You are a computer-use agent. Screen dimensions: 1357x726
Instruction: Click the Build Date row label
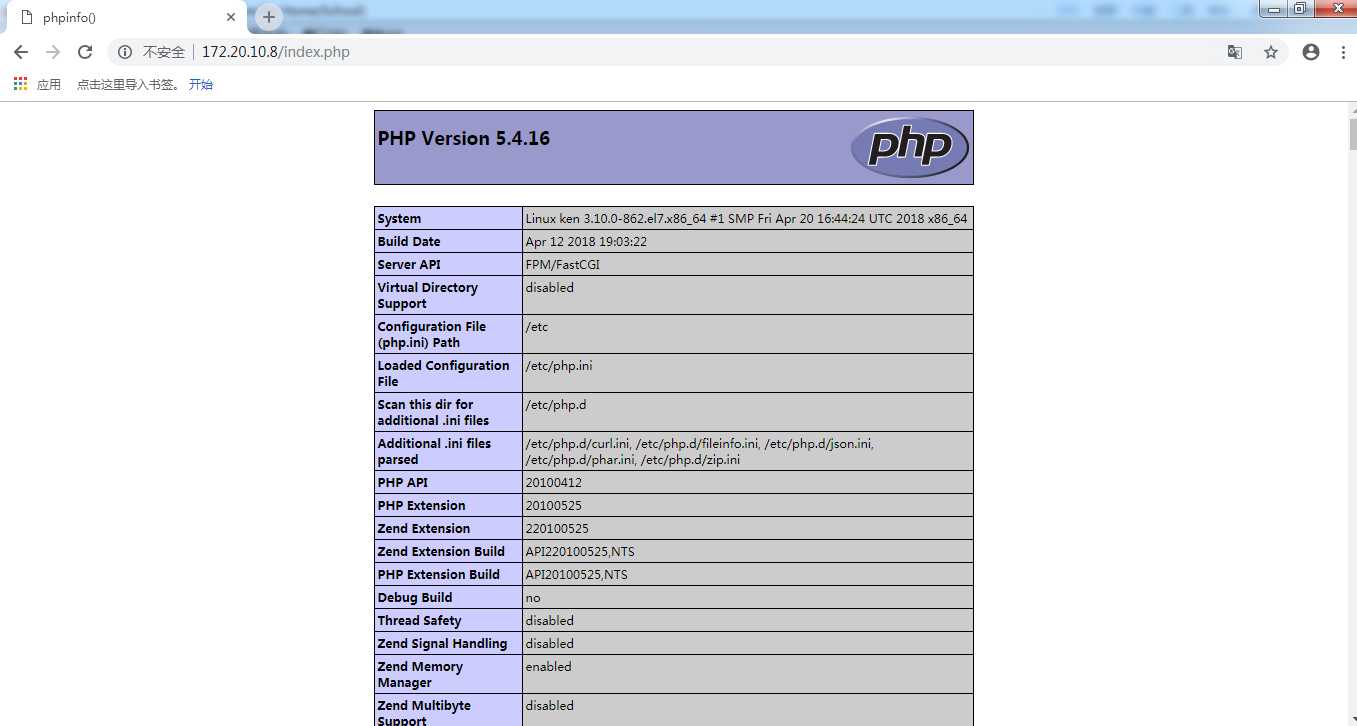coord(409,242)
